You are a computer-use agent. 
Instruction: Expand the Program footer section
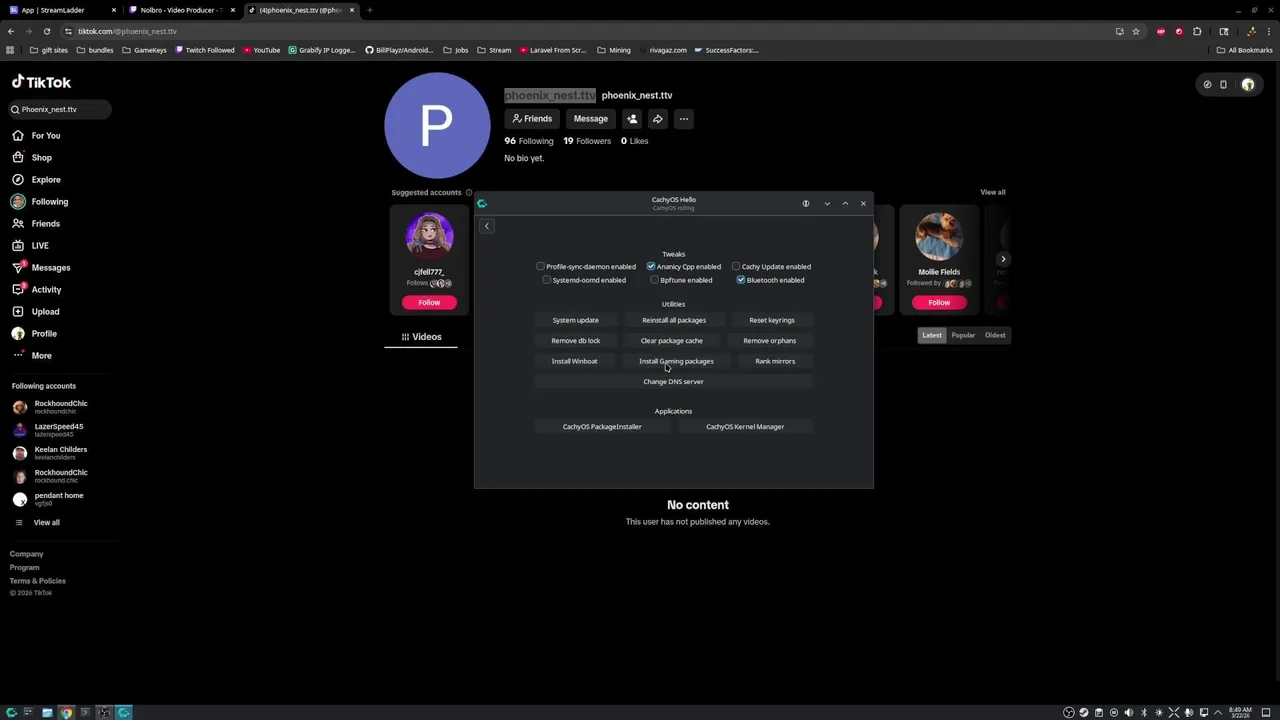[25, 567]
